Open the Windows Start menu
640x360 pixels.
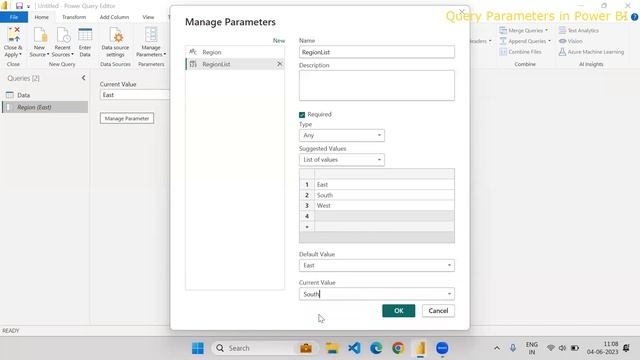198,348
